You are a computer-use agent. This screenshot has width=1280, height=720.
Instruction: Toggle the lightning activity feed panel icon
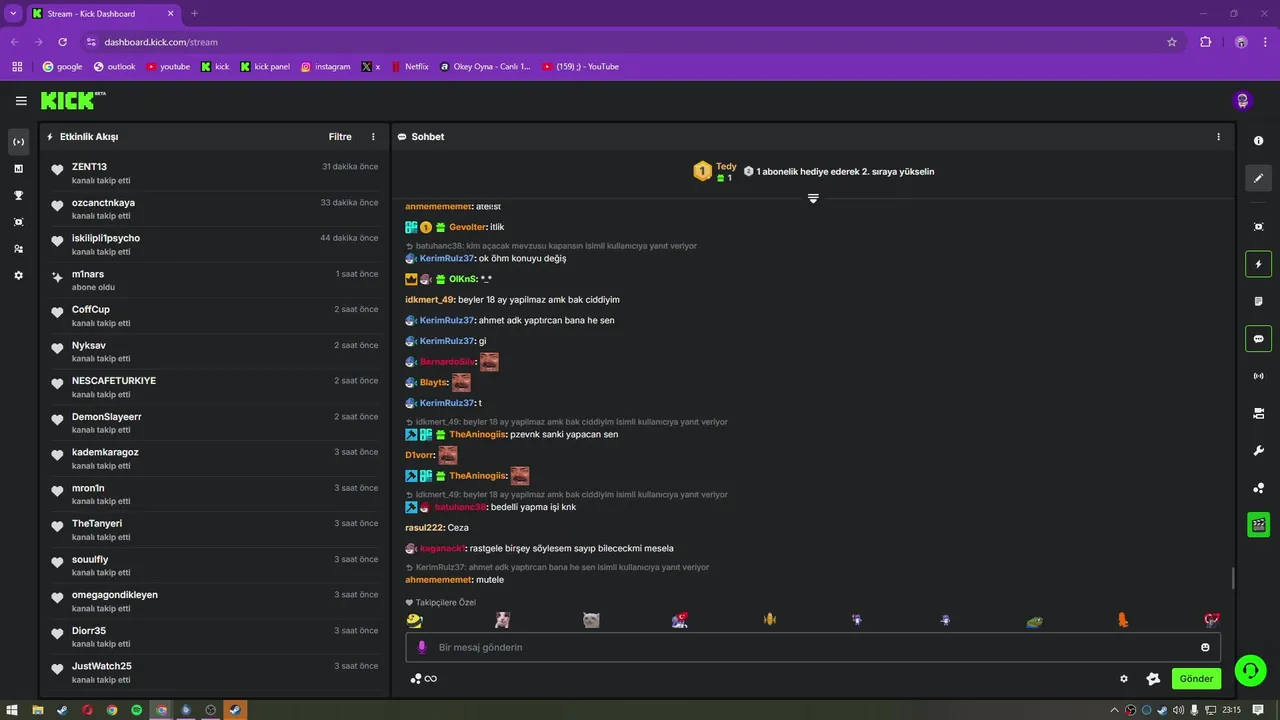click(1258, 264)
